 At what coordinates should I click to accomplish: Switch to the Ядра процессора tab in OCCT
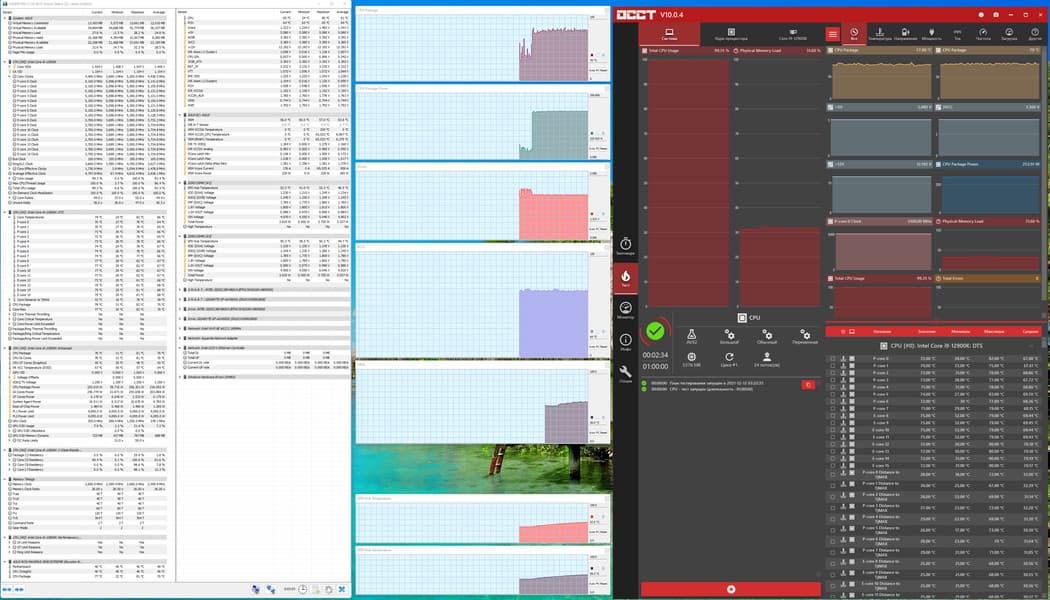731,34
